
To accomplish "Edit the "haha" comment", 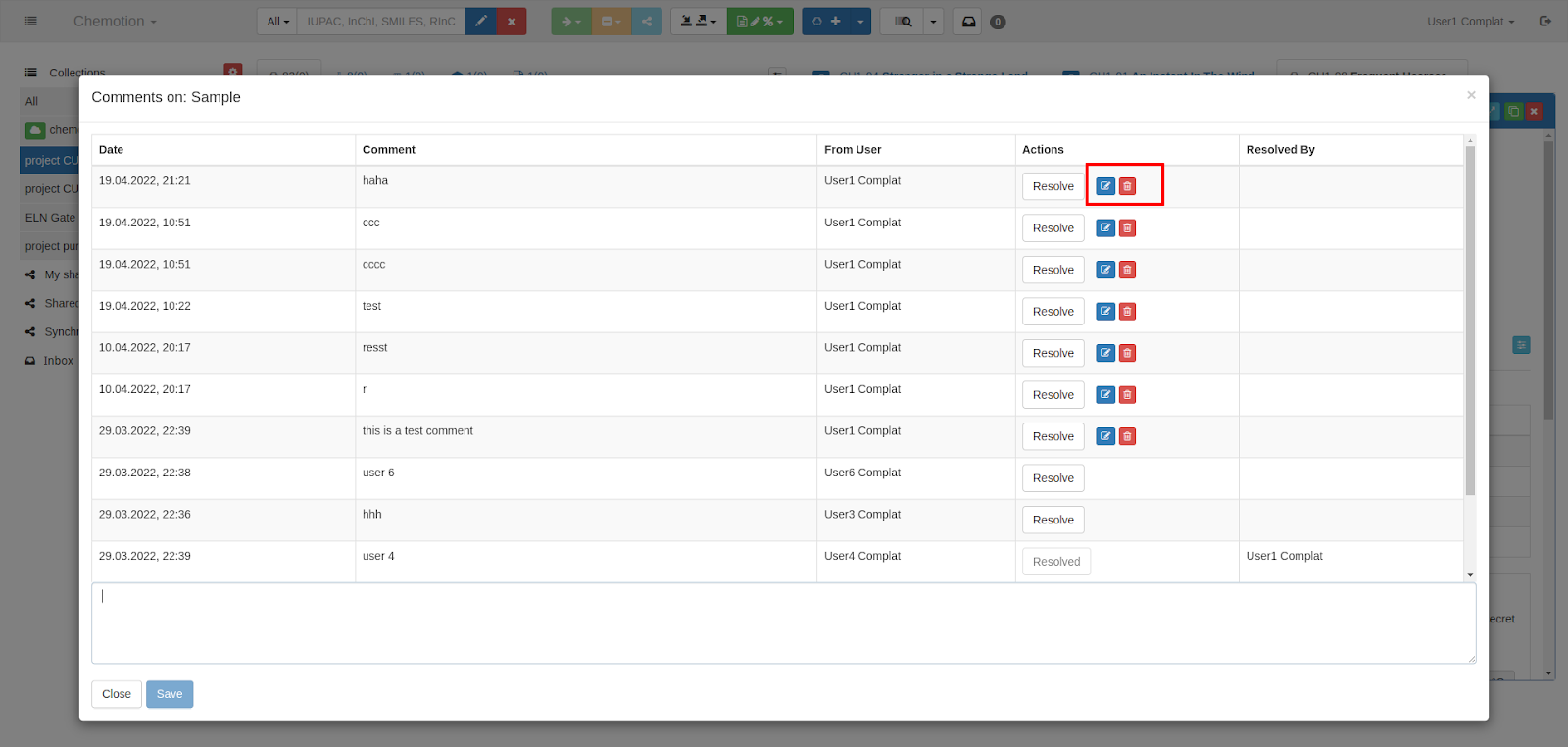I will tap(1104, 186).
